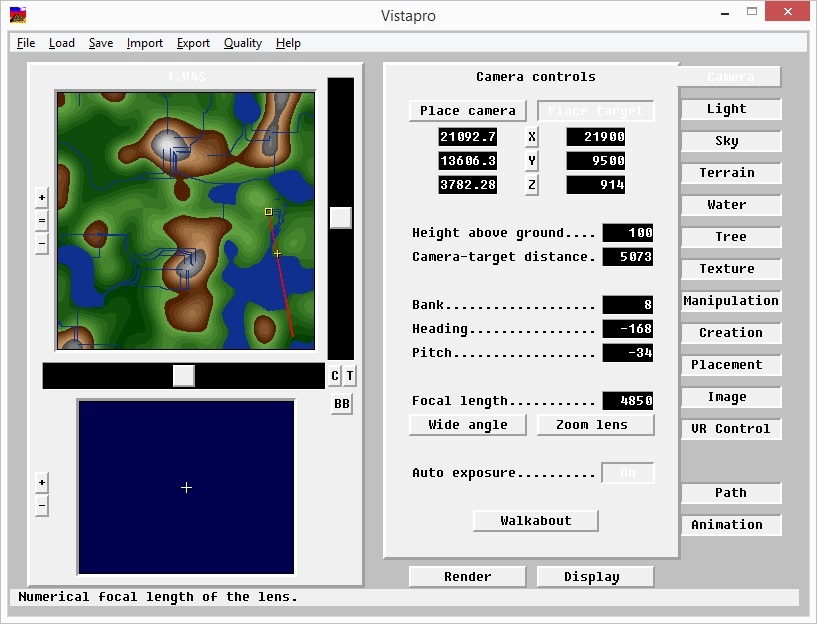Click the yellow camera square on map
This screenshot has width=817, height=624.
point(268,211)
